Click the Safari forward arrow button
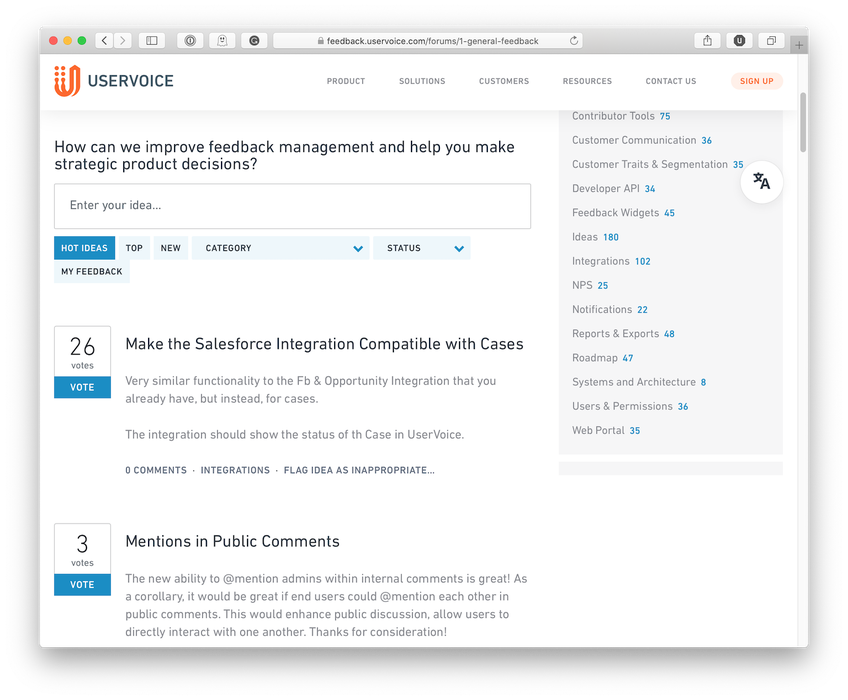This screenshot has height=700, width=848. pos(123,41)
